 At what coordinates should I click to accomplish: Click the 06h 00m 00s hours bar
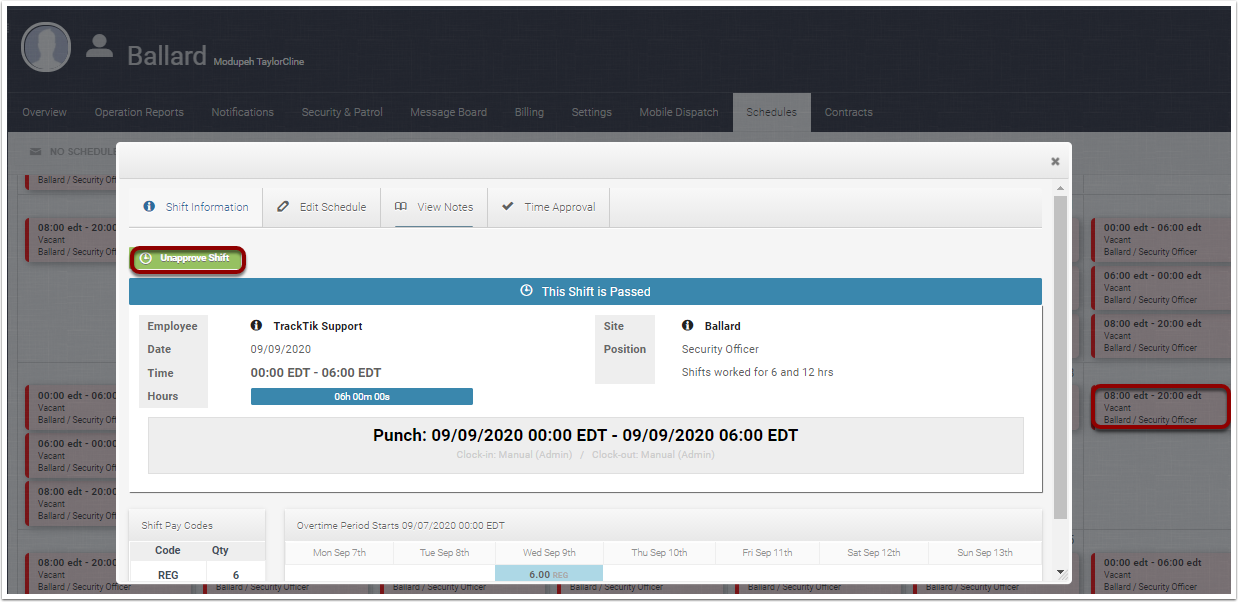click(362, 397)
